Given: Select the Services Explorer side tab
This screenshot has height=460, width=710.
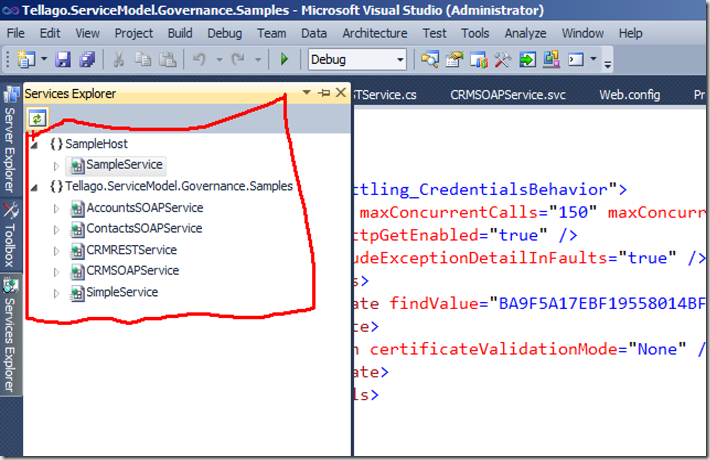Looking at the screenshot, I should tap(10, 335).
